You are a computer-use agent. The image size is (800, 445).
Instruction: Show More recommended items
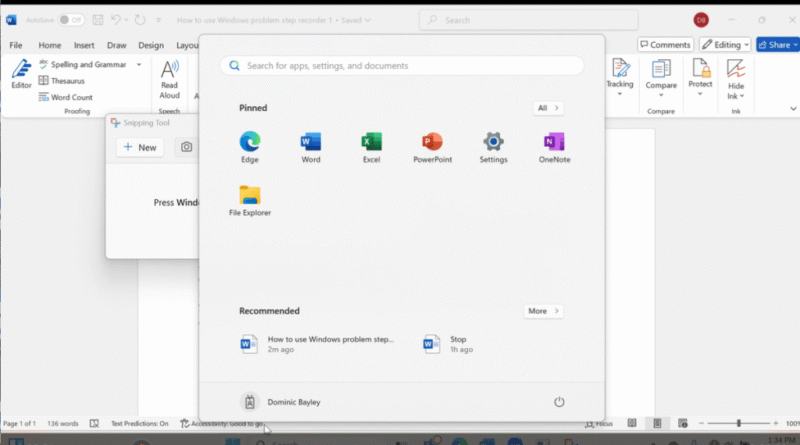pos(543,311)
